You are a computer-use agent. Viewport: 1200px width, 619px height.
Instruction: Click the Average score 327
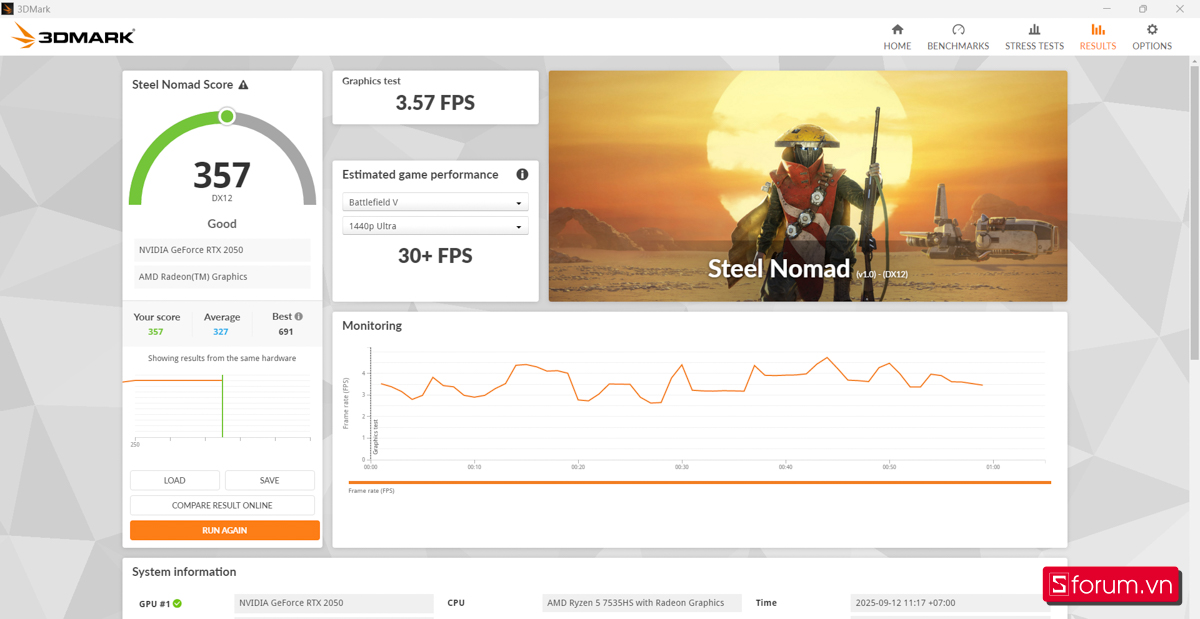pos(221,332)
